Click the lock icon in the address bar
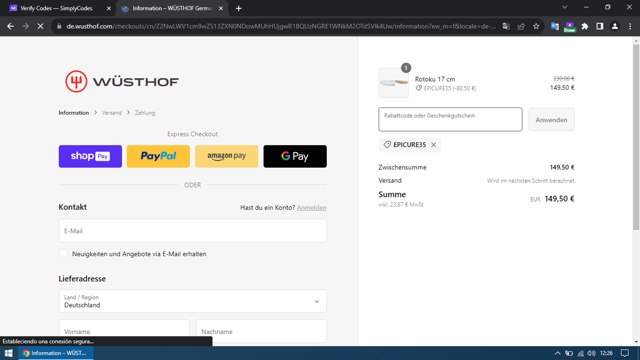Viewport: 640px width, 360px height. click(x=59, y=26)
